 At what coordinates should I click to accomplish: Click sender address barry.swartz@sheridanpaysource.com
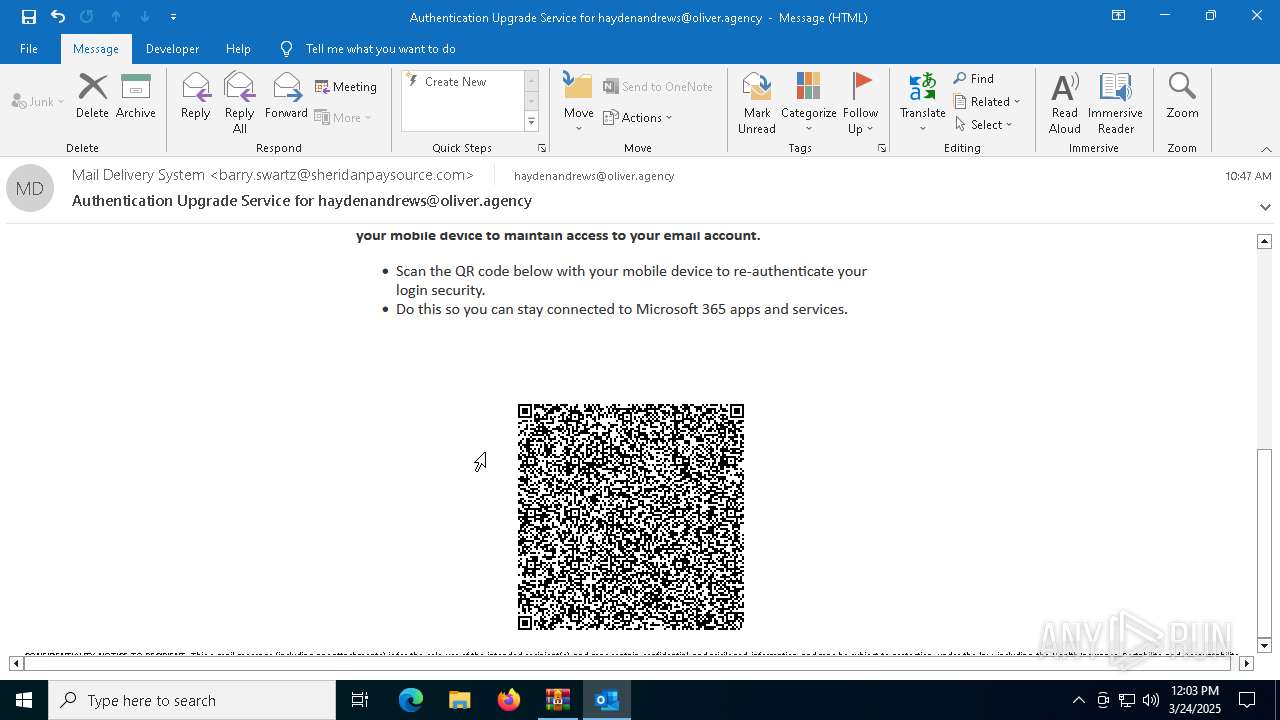point(342,175)
